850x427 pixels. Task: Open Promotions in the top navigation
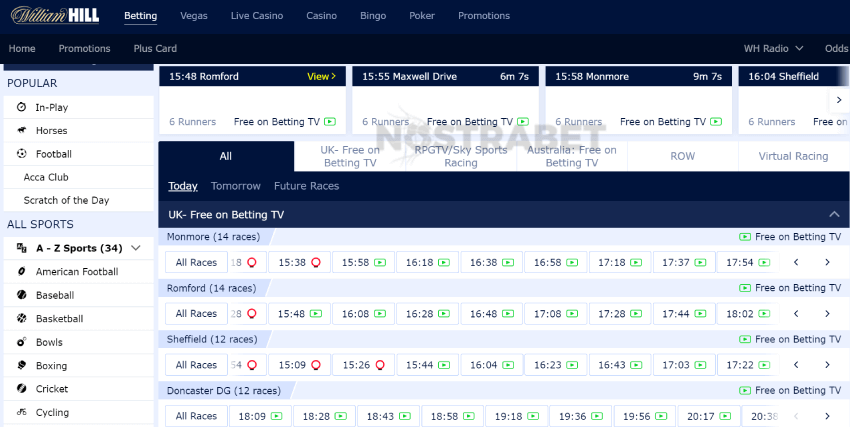tap(484, 16)
